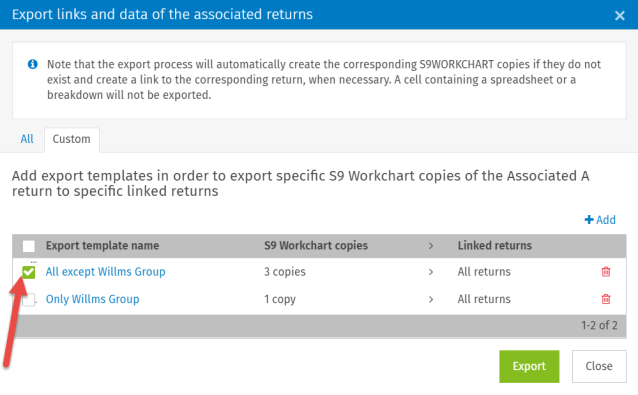The width and height of the screenshot is (638, 395).
Task: Click the Export template name column header
Action: pos(102,246)
